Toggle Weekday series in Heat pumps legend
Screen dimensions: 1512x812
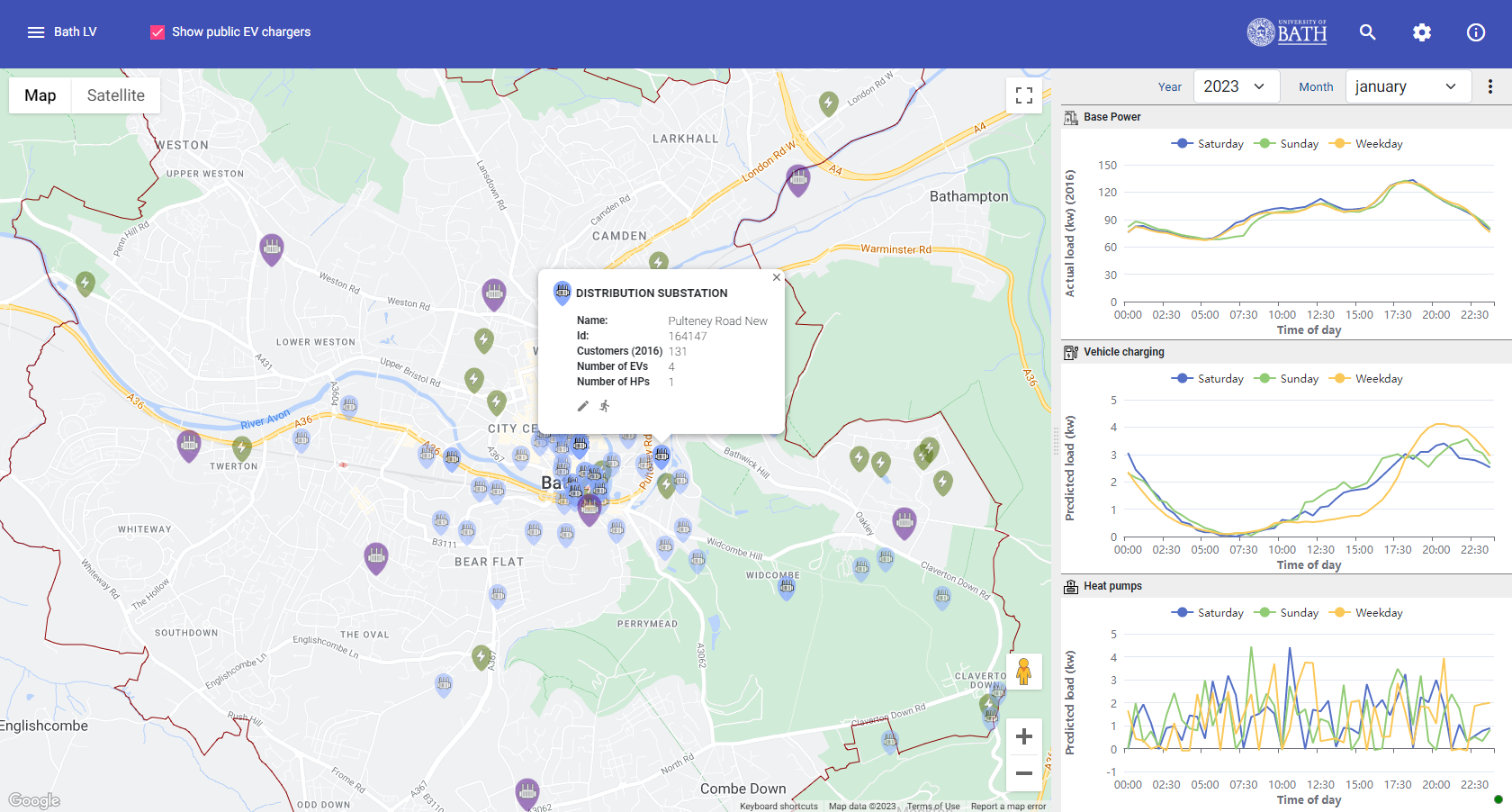point(1367,613)
